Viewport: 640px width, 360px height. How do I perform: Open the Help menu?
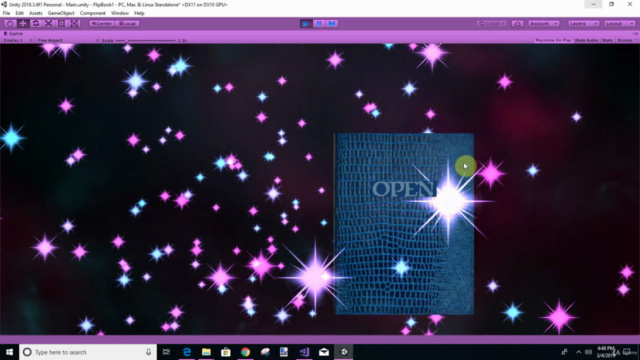[x=139, y=13]
